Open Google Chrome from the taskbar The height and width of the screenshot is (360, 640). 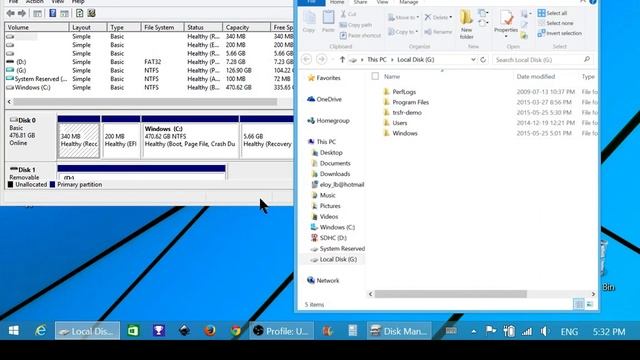pyautogui.click(x=236, y=331)
